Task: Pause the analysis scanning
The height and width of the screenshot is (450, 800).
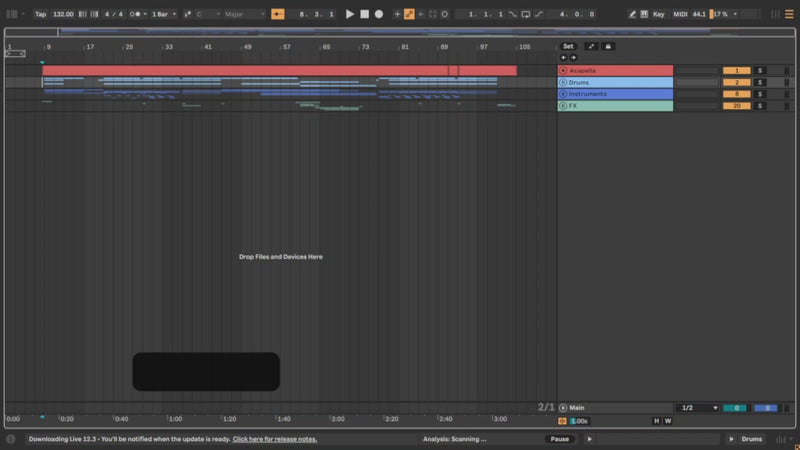Action: tap(560, 439)
